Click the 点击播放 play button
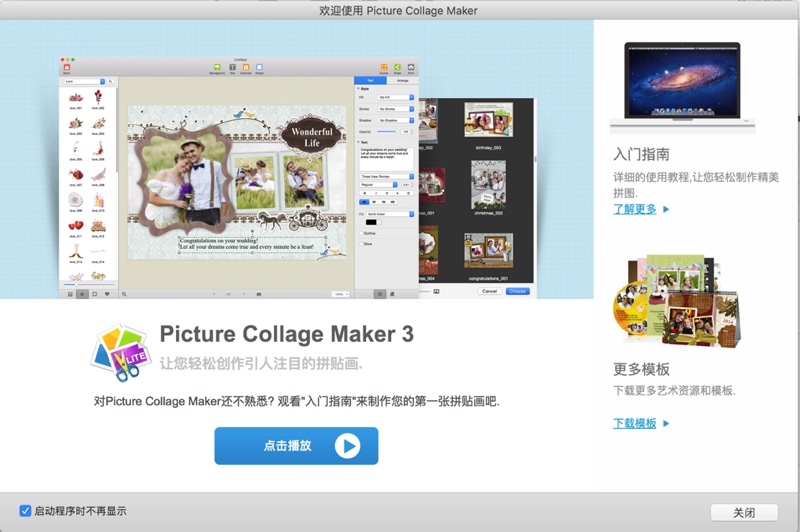Viewport: 800px width, 532px height. (296, 446)
